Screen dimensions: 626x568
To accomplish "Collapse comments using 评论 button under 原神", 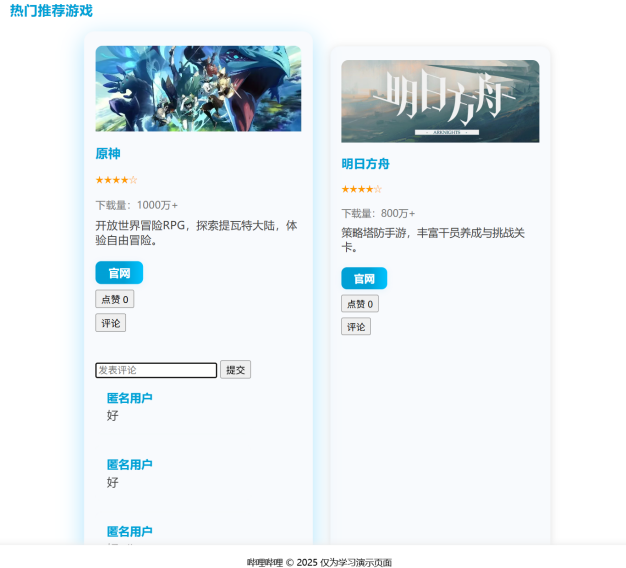I will [111, 323].
